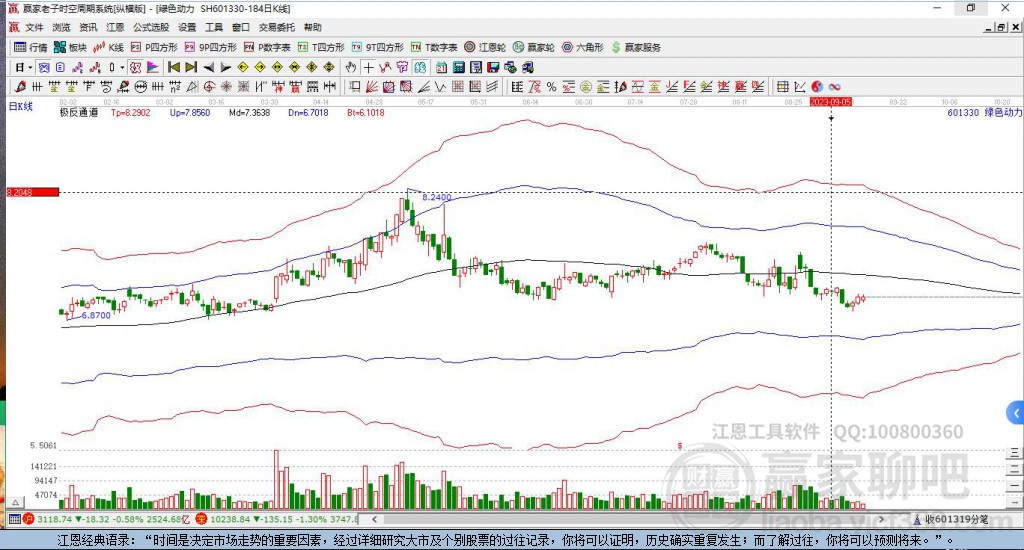
Task: Toggle the crosshair cursor tool
Action: 368,67
